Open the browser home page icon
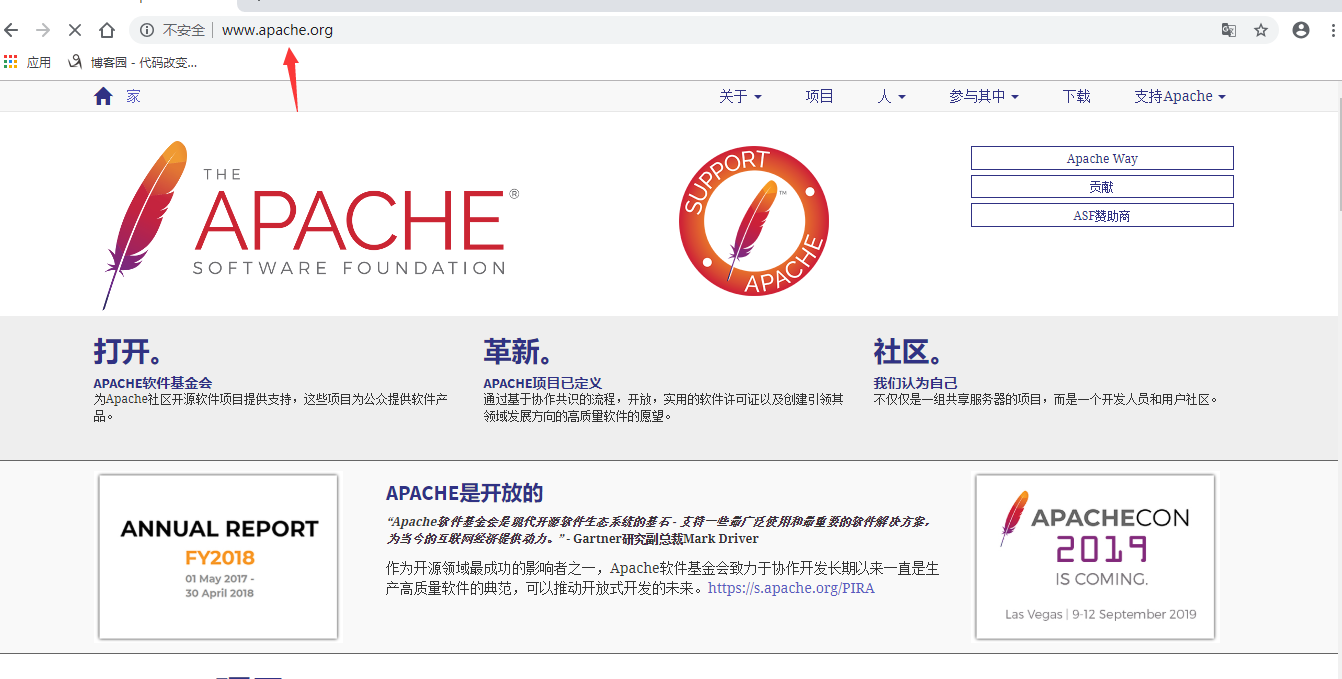1342x679 pixels. 107,30
